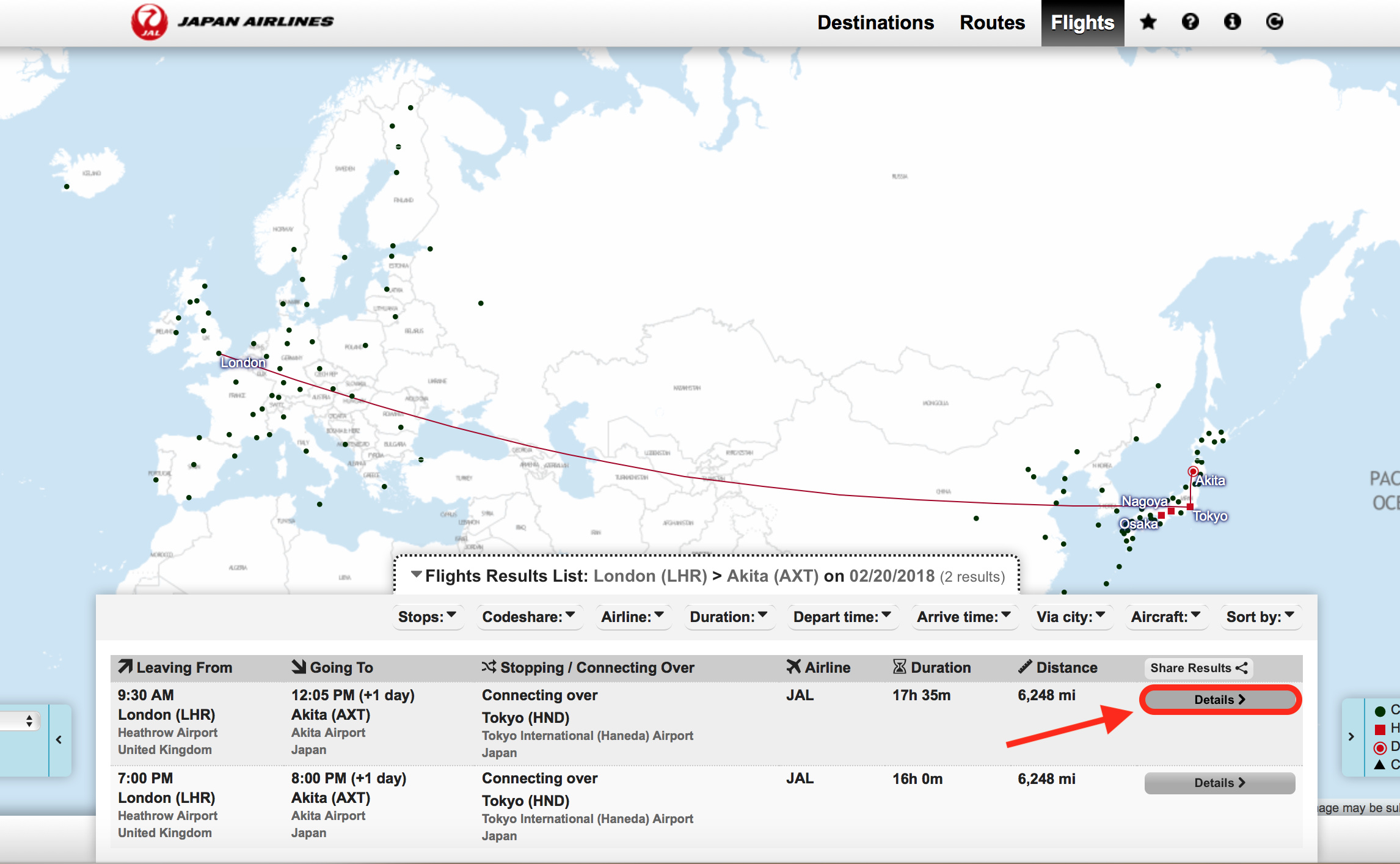Click the Akita destination marker on map
The width and height of the screenshot is (1400, 864).
coord(1192,471)
